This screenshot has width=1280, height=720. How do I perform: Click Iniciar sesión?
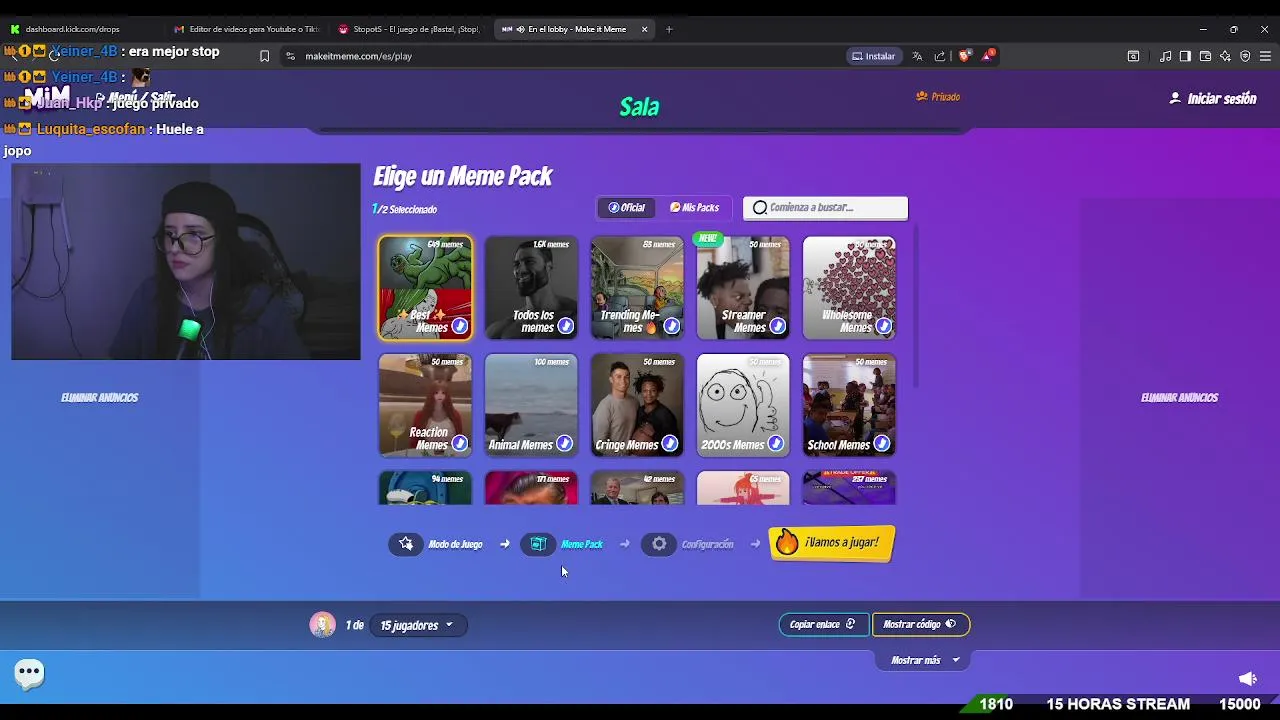coord(1213,99)
